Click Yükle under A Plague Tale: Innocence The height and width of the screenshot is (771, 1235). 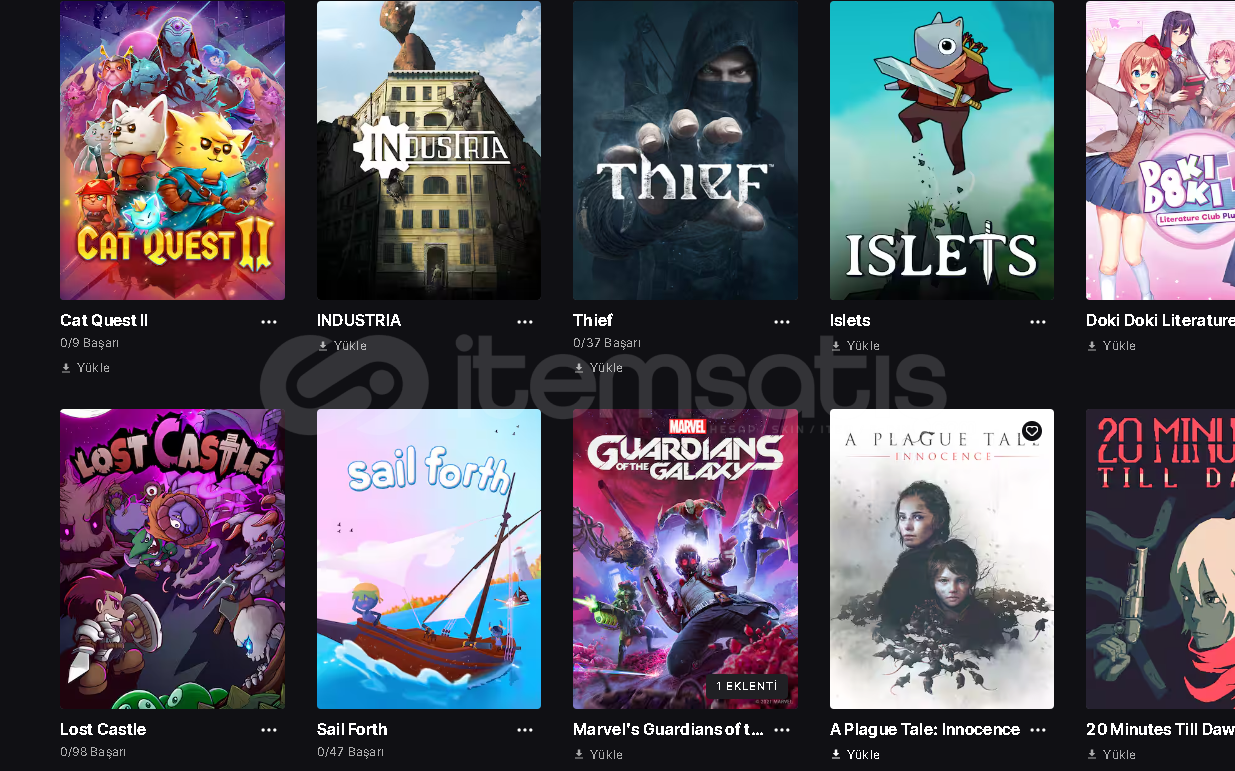click(x=855, y=755)
